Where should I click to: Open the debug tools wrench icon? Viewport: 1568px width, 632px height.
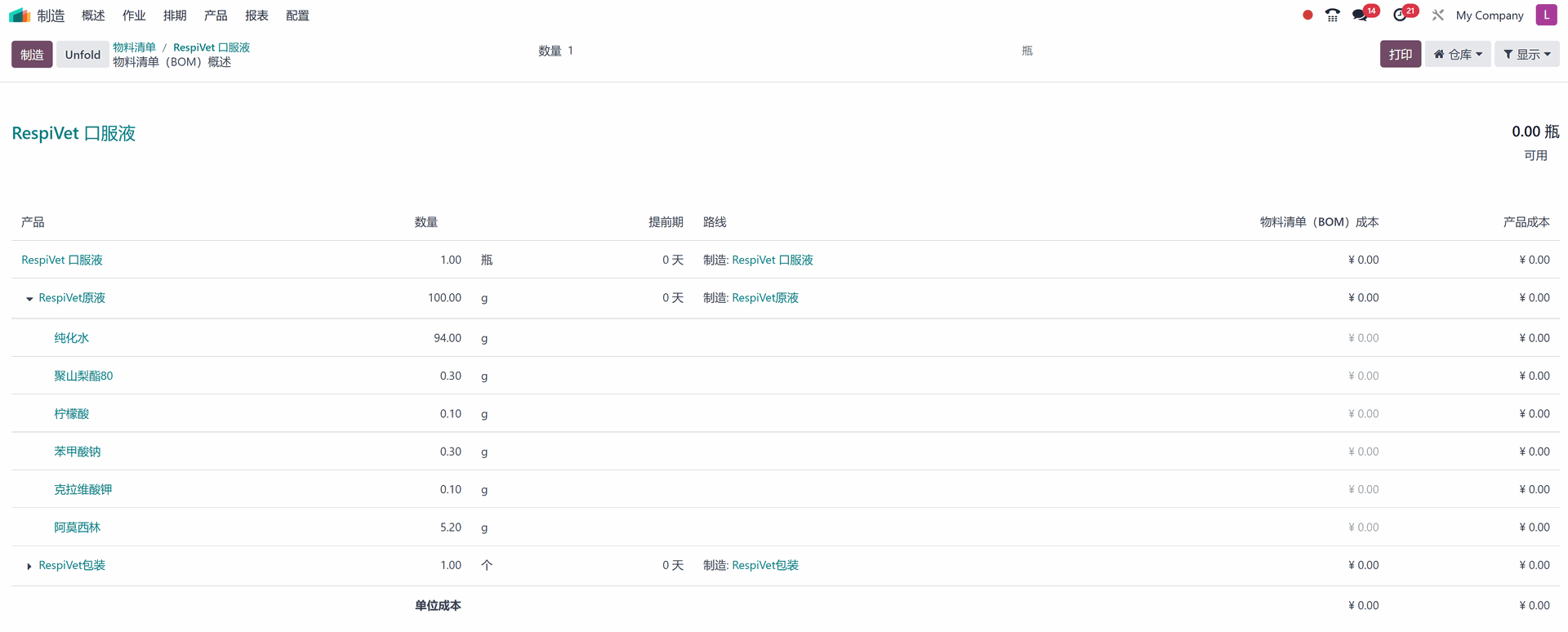(1438, 16)
